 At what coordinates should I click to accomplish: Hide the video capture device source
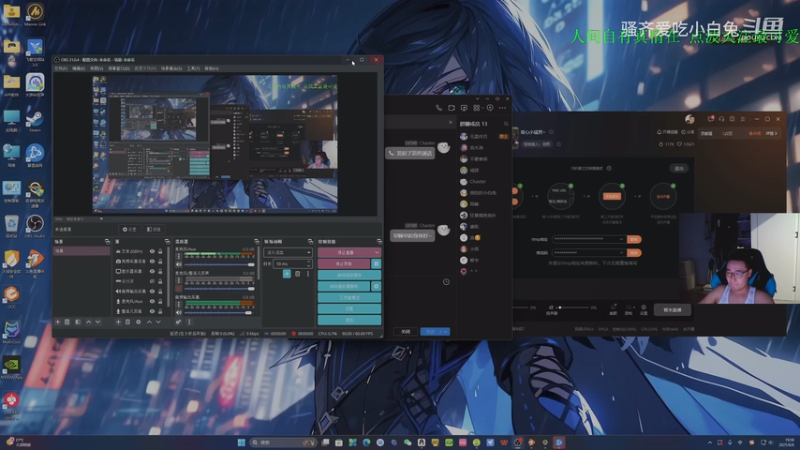coord(152,261)
